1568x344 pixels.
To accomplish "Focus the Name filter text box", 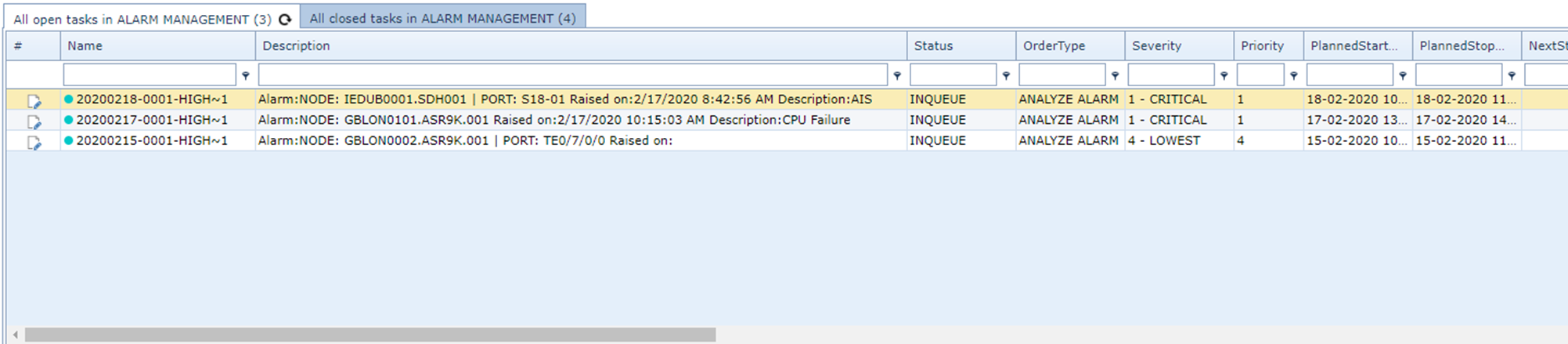I will pyautogui.click(x=150, y=75).
